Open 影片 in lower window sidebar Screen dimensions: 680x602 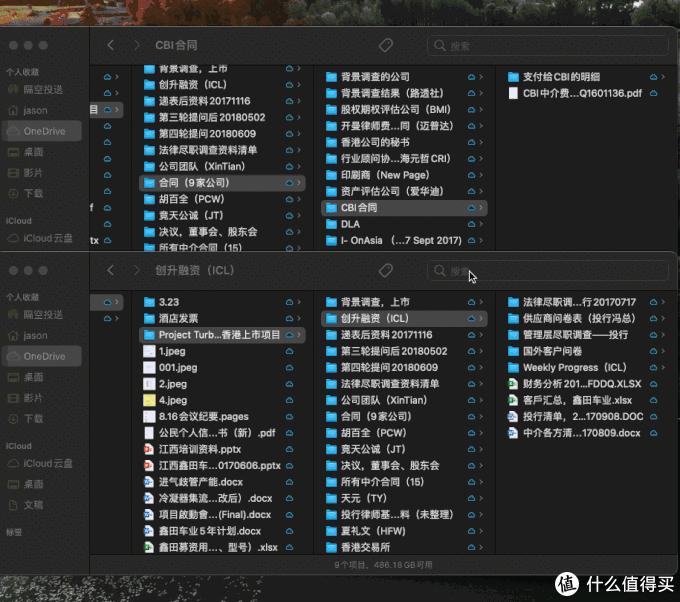(26, 398)
